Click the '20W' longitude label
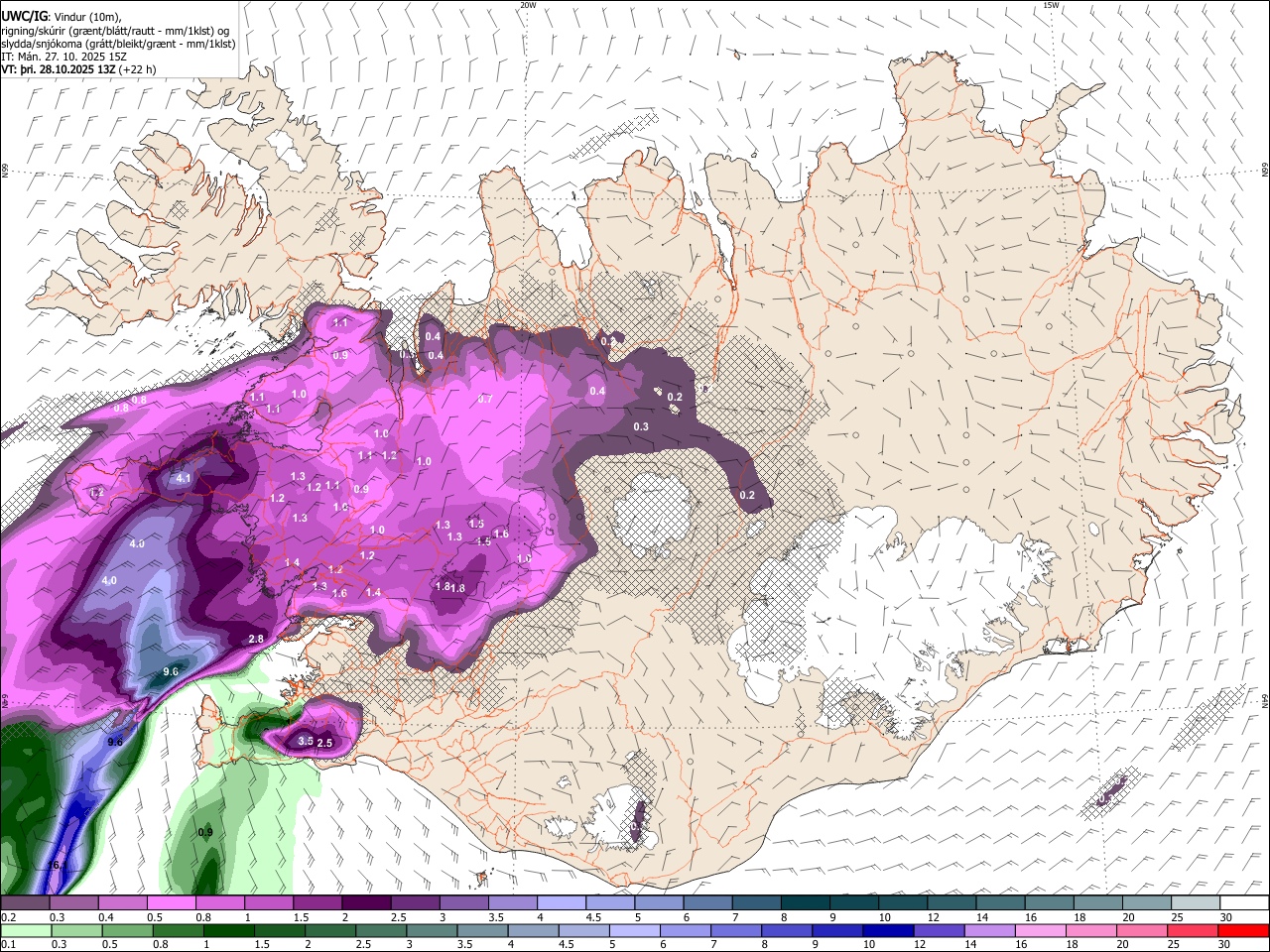 (528, 5)
